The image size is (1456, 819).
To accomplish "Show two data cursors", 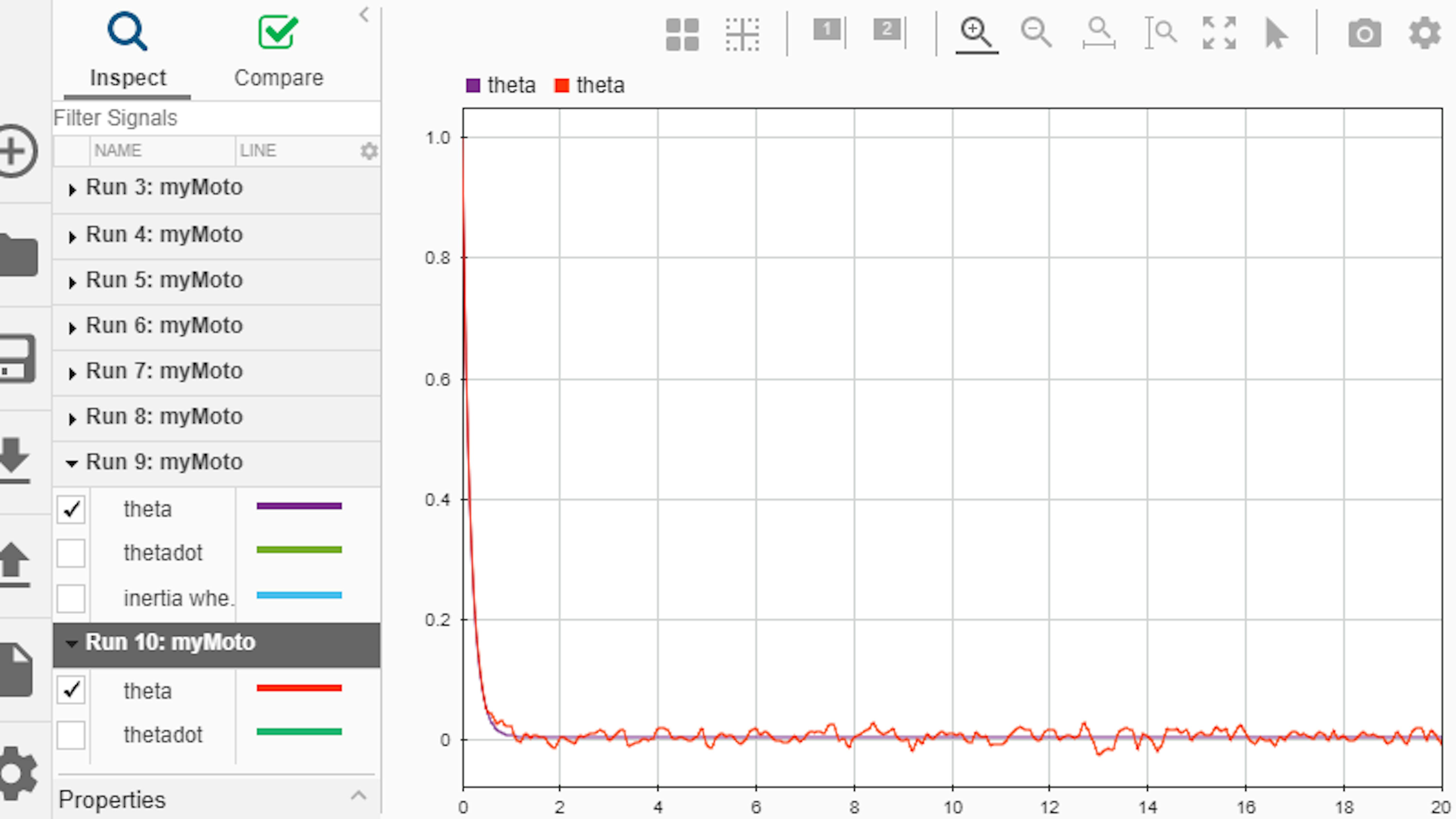I will [889, 31].
